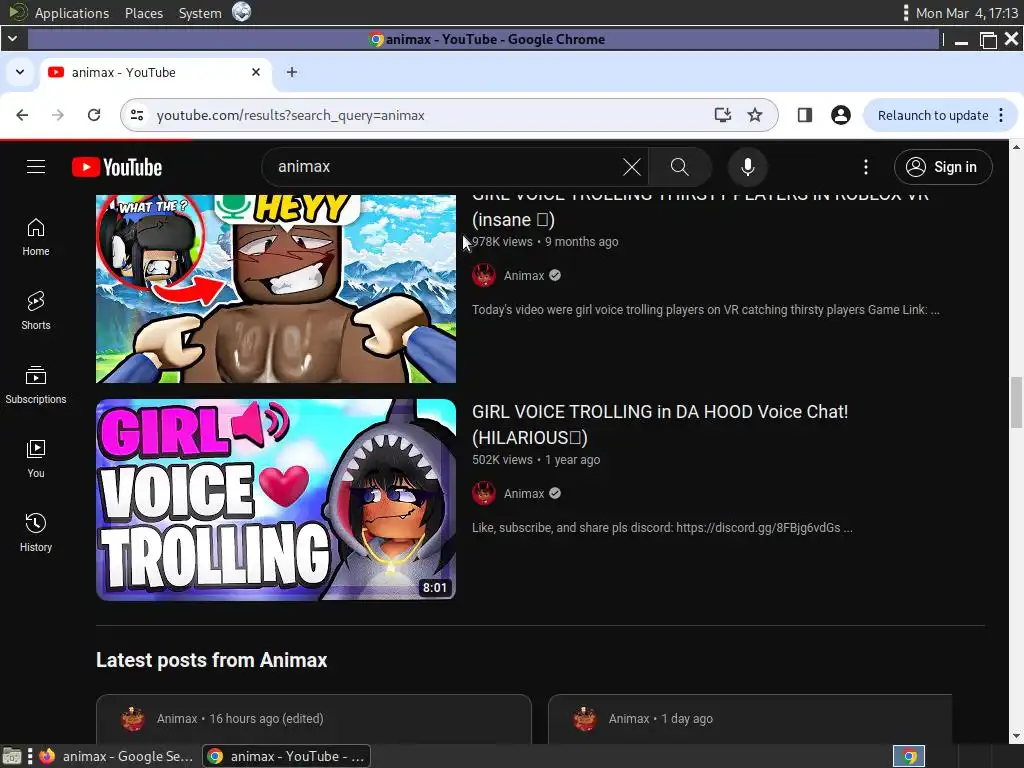Open History in the sidebar

[36, 533]
